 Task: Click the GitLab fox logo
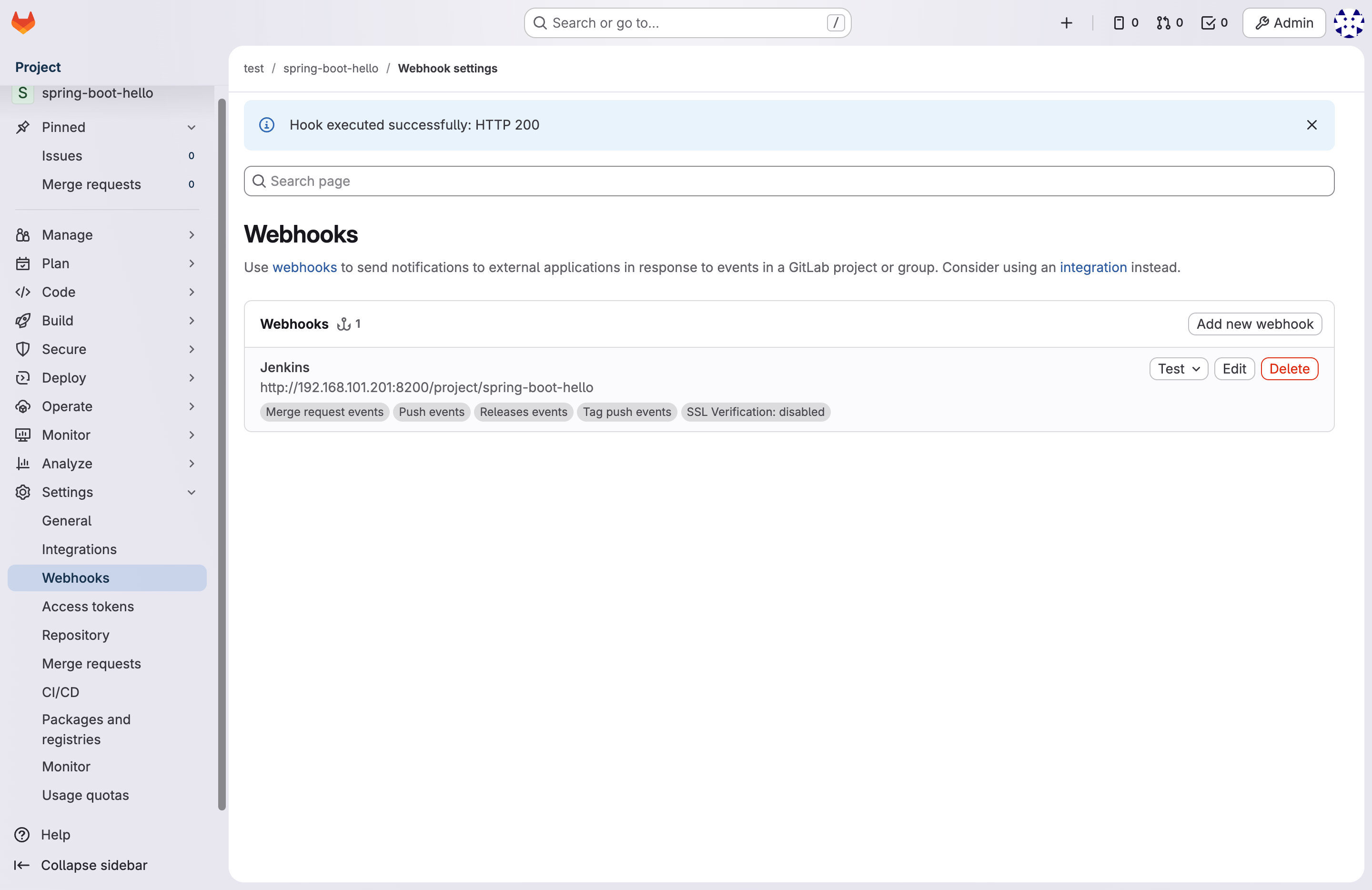[x=23, y=22]
